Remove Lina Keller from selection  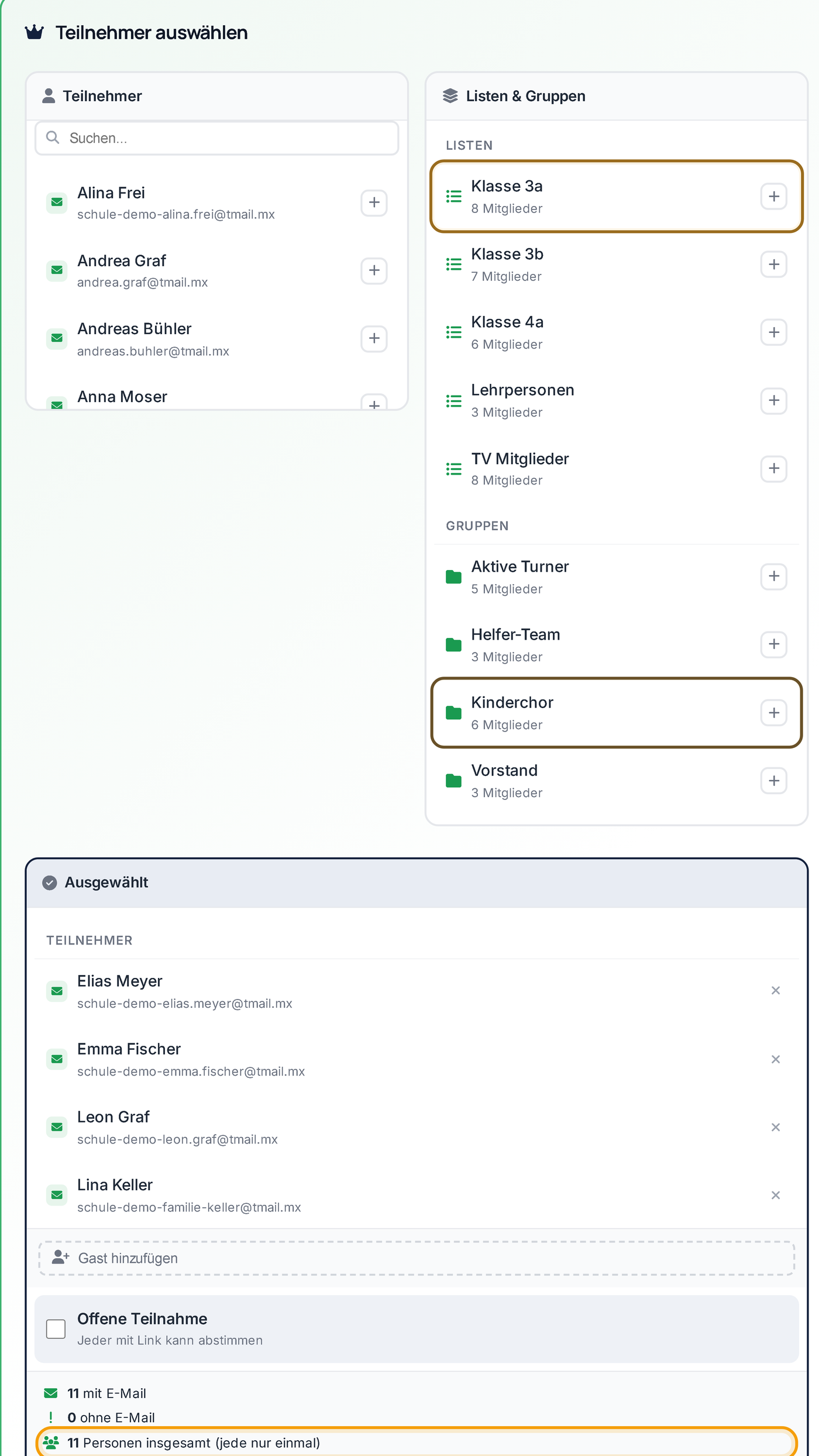pos(776,1195)
